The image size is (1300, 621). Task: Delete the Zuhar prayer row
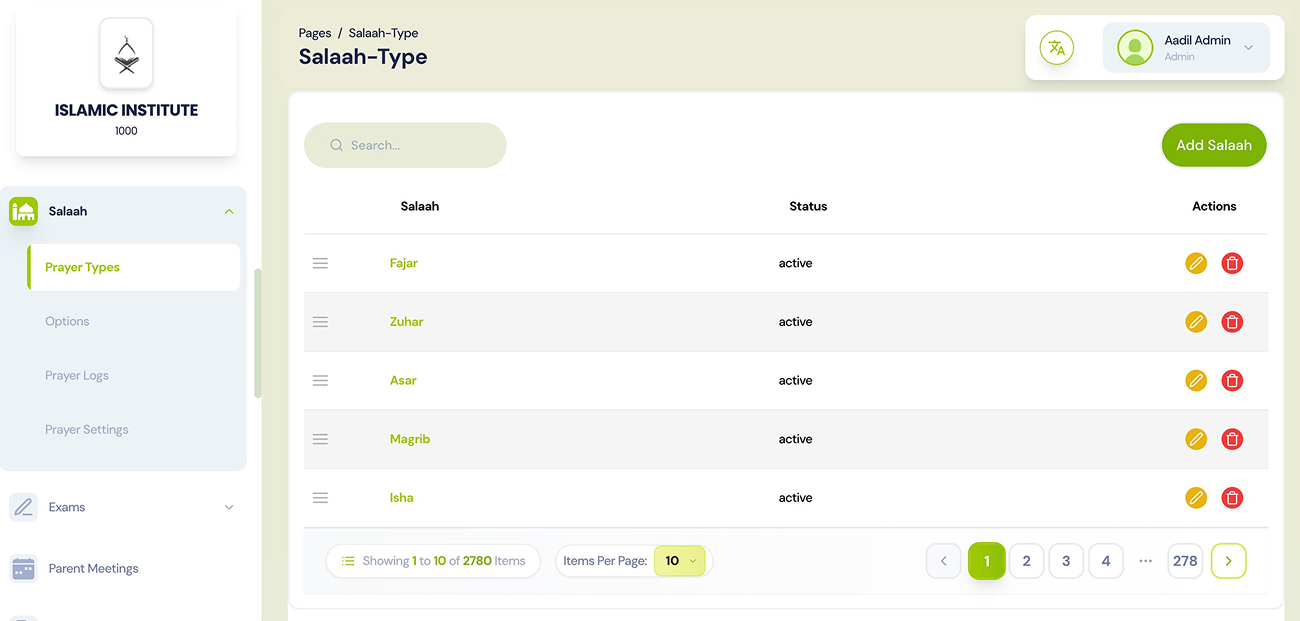(1232, 322)
